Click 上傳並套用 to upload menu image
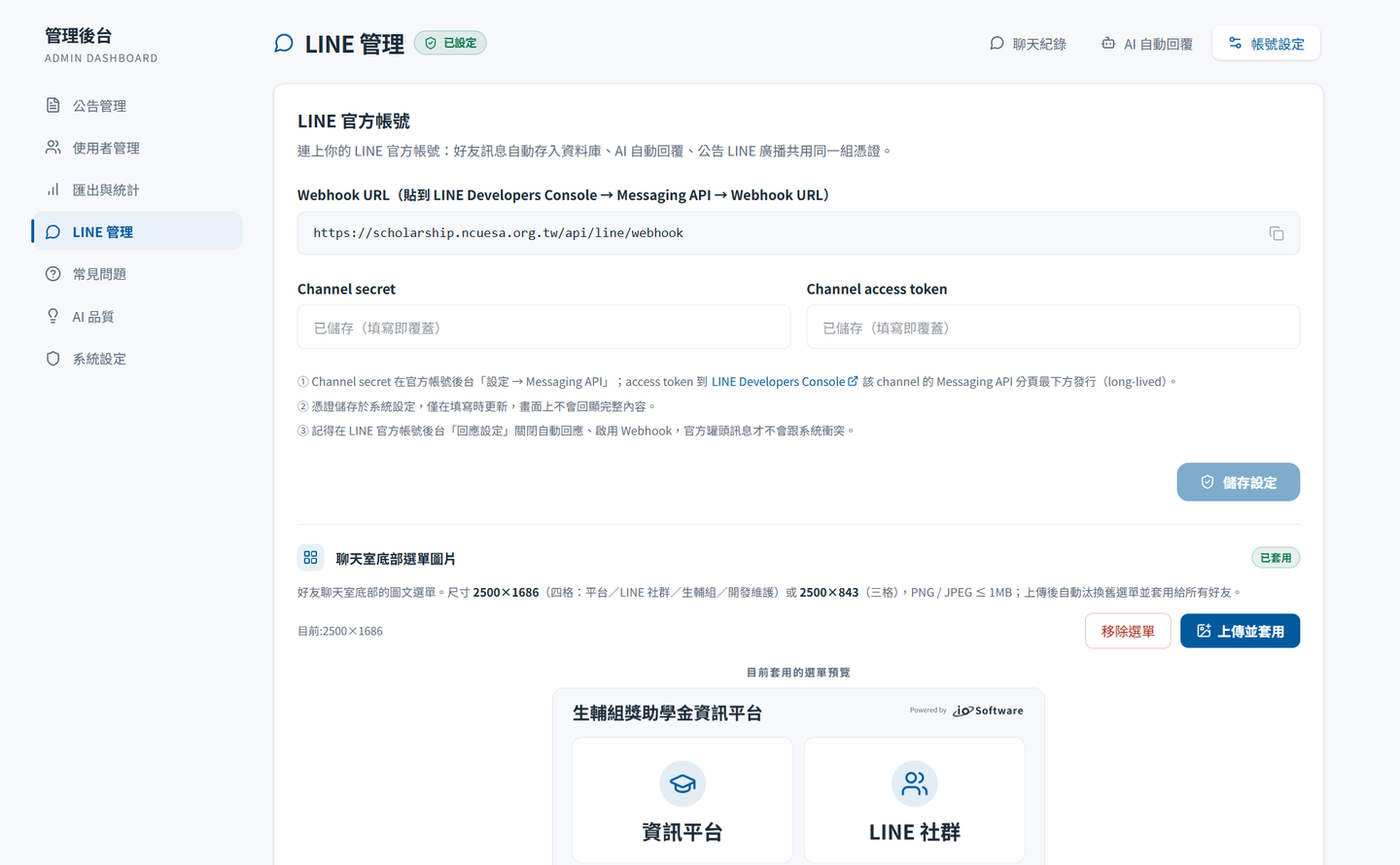Viewport: 1400px width, 865px height. point(1240,631)
